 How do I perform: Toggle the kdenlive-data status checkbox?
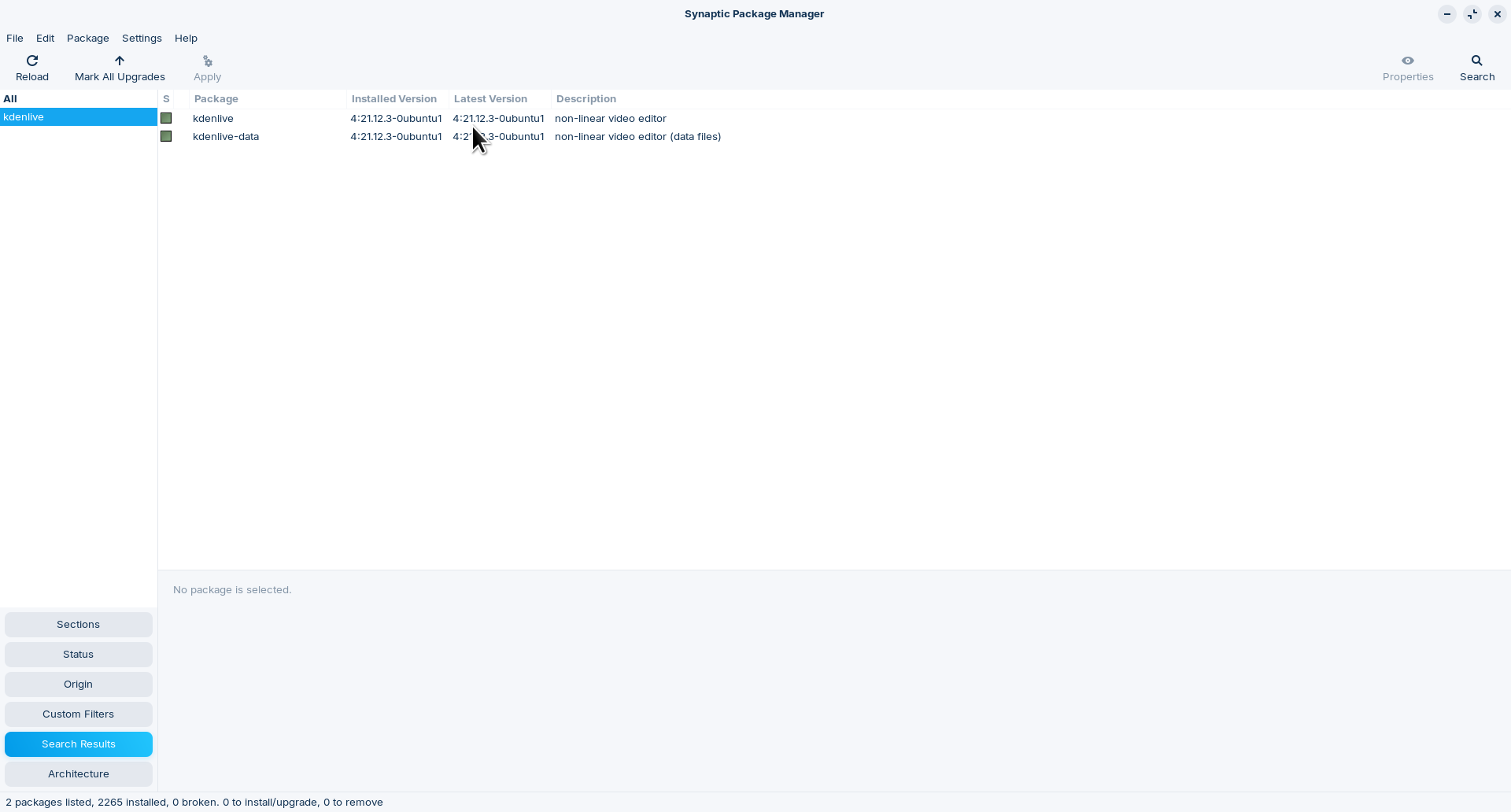(x=166, y=136)
